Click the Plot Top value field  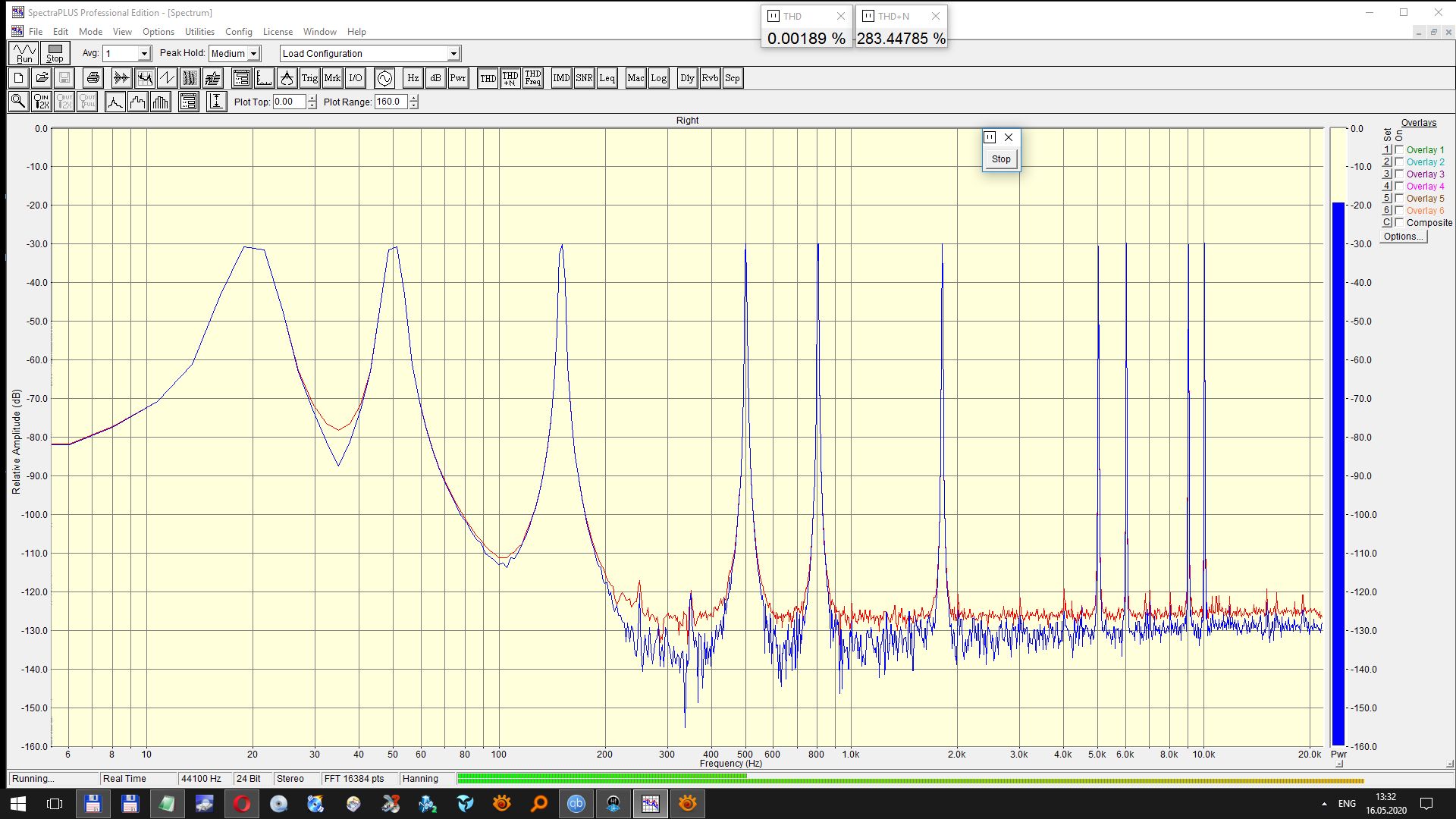point(289,102)
